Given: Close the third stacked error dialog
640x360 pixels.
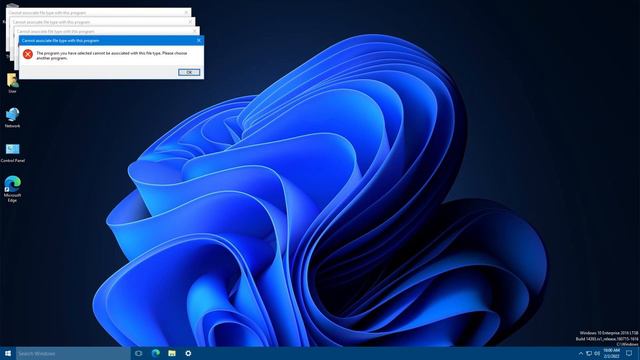Looking at the screenshot, I should tap(195, 31).
